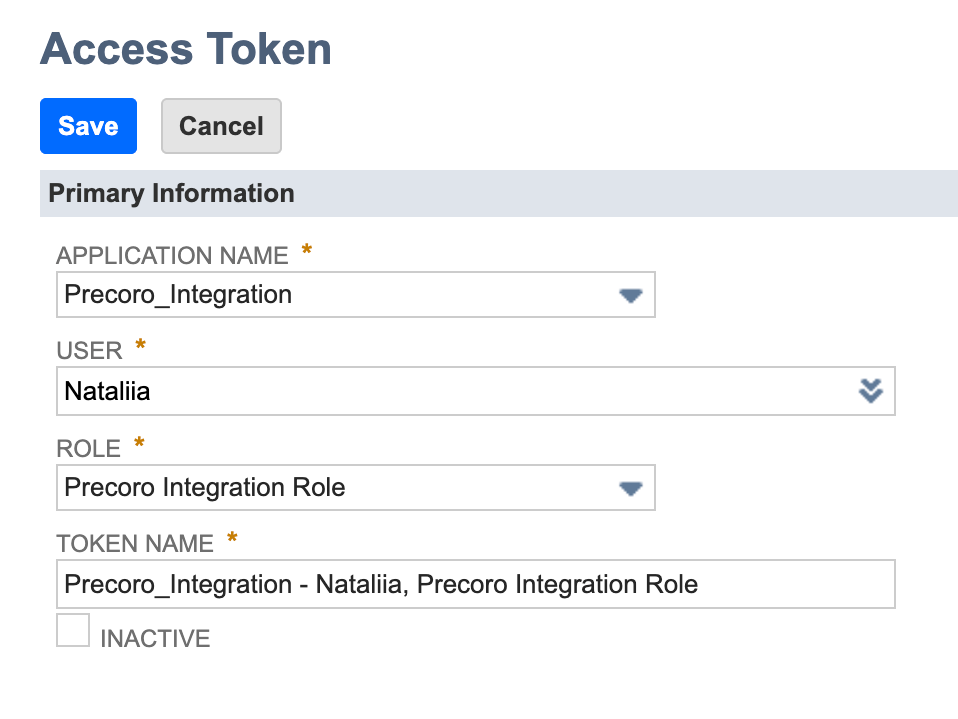Click the INACTIVE label text
The image size is (958, 719).
pos(155,639)
